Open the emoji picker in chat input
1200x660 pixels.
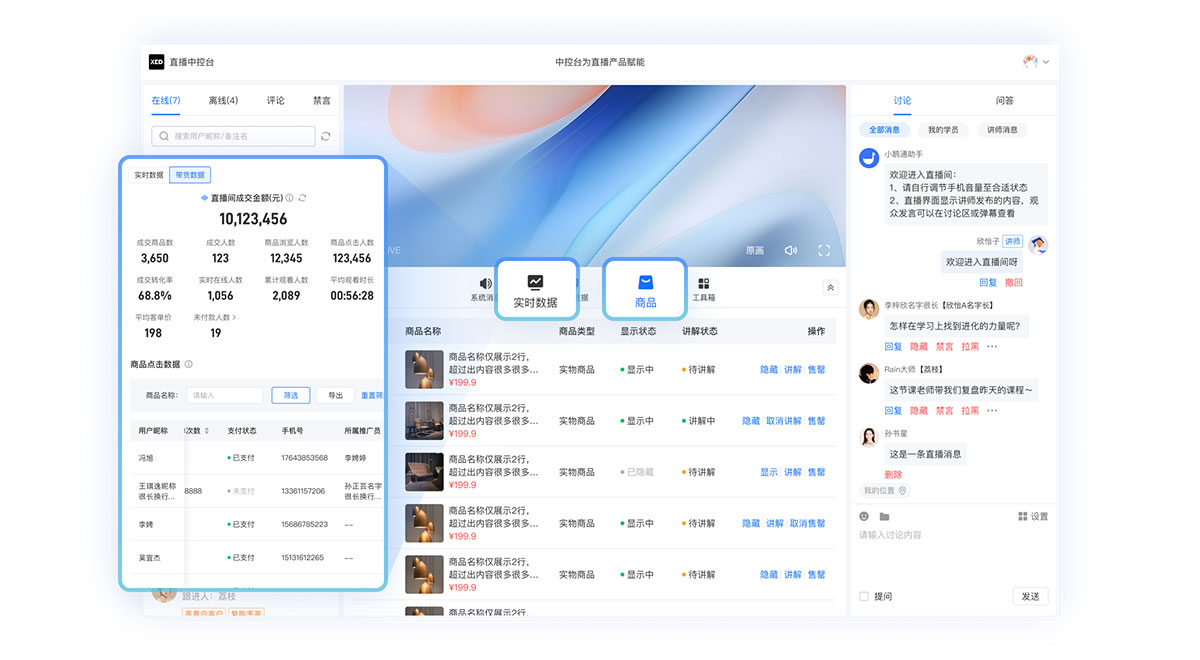click(864, 516)
